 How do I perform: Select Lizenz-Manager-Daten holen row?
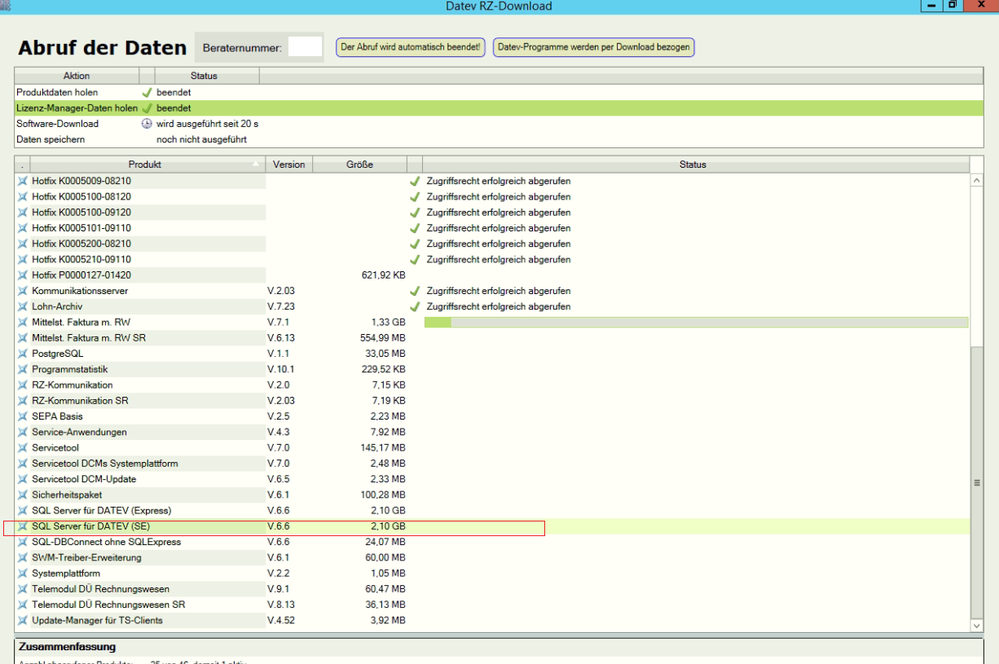[499, 108]
